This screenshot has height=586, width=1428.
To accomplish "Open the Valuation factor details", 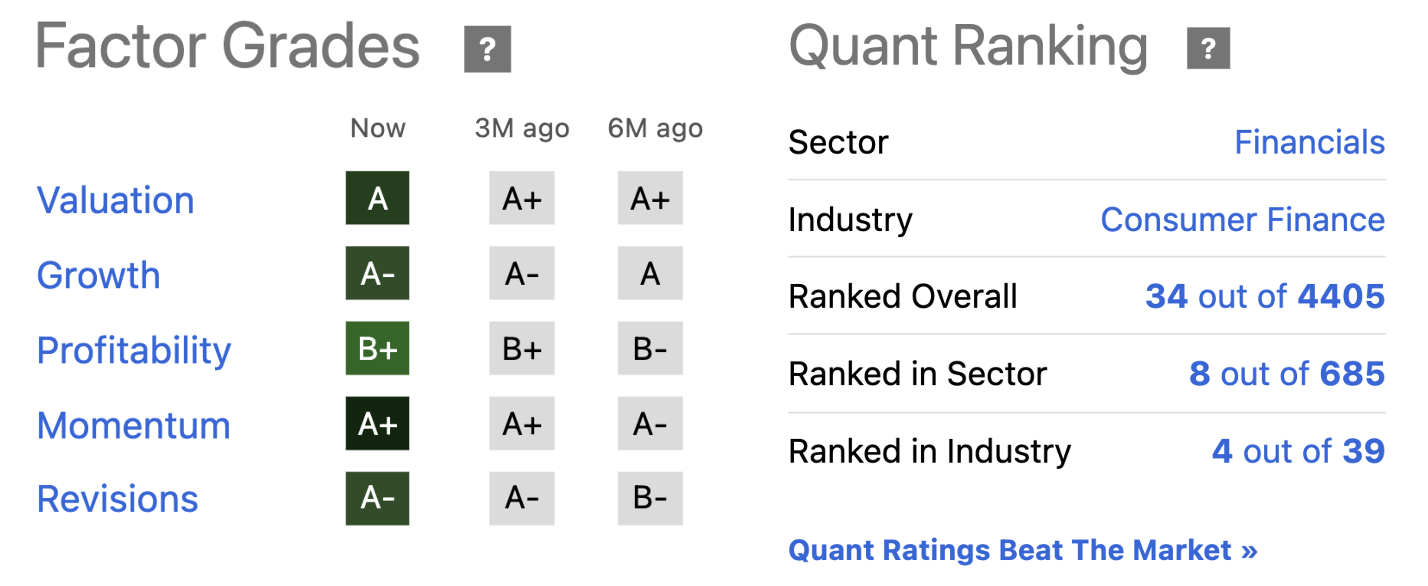I will click(115, 200).
